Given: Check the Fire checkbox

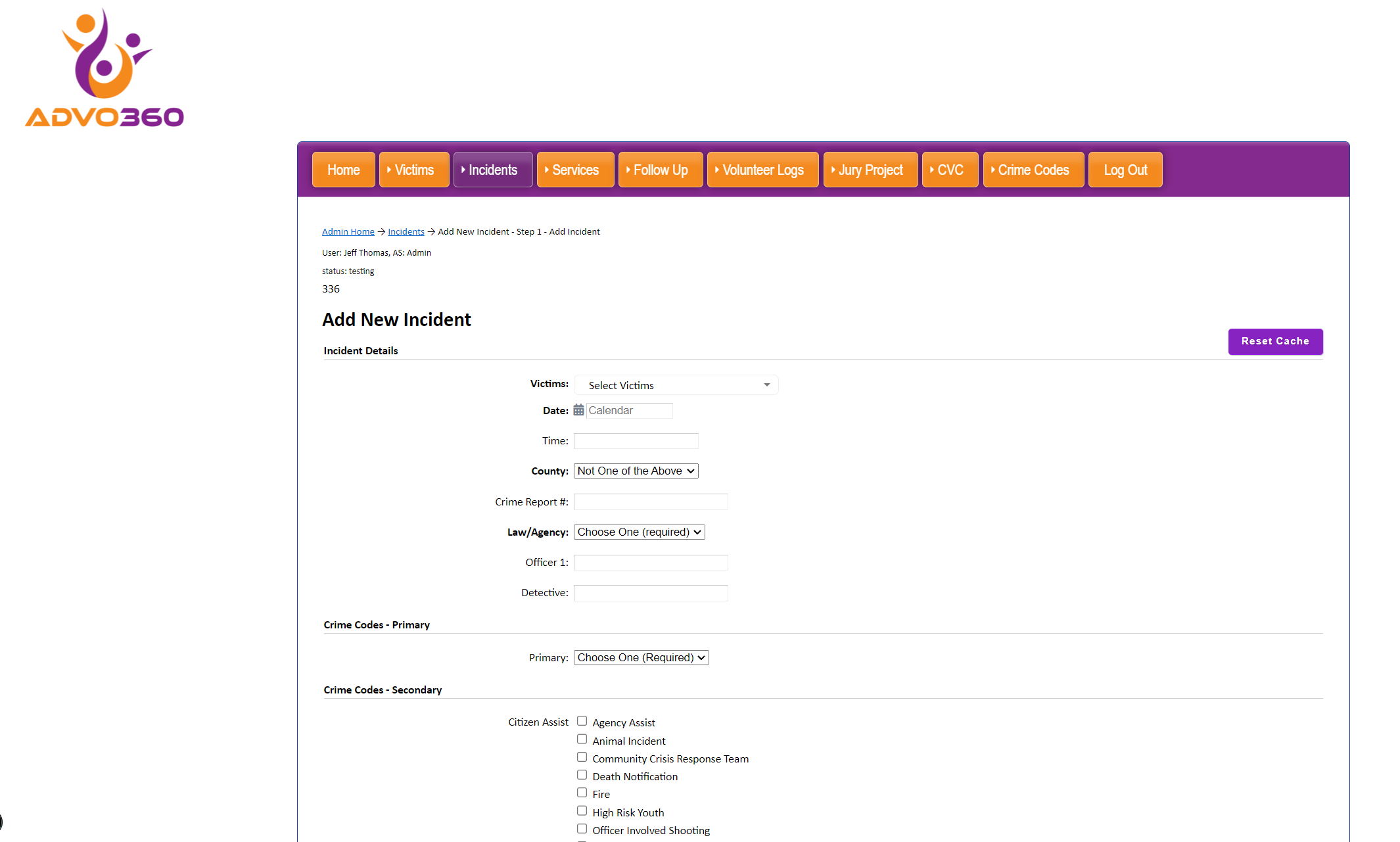Looking at the screenshot, I should click(x=582, y=793).
